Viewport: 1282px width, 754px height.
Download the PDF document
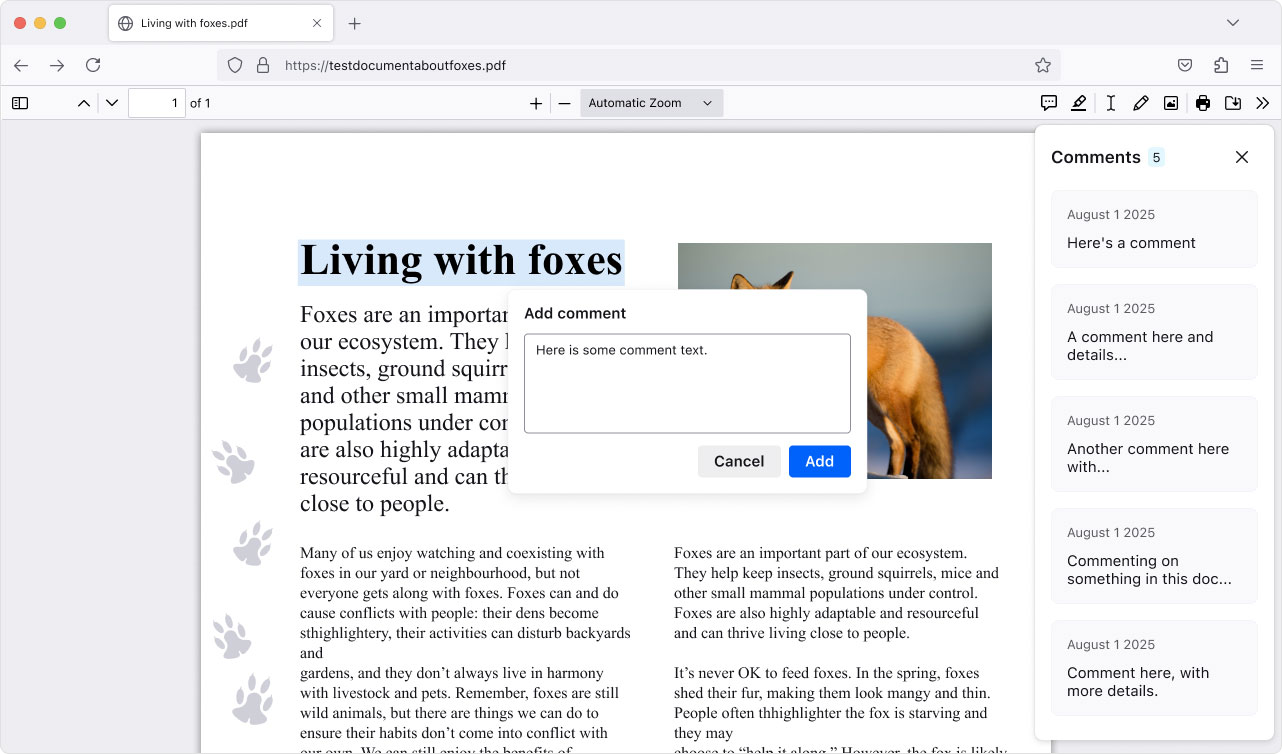pos(1232,102)
